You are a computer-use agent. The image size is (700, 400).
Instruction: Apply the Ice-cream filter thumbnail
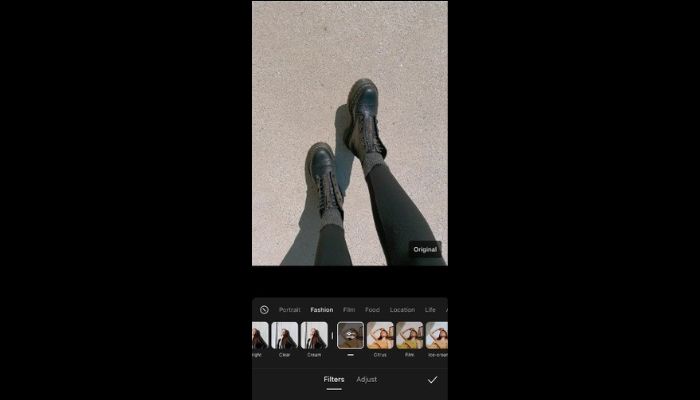[x=437, y=336]
